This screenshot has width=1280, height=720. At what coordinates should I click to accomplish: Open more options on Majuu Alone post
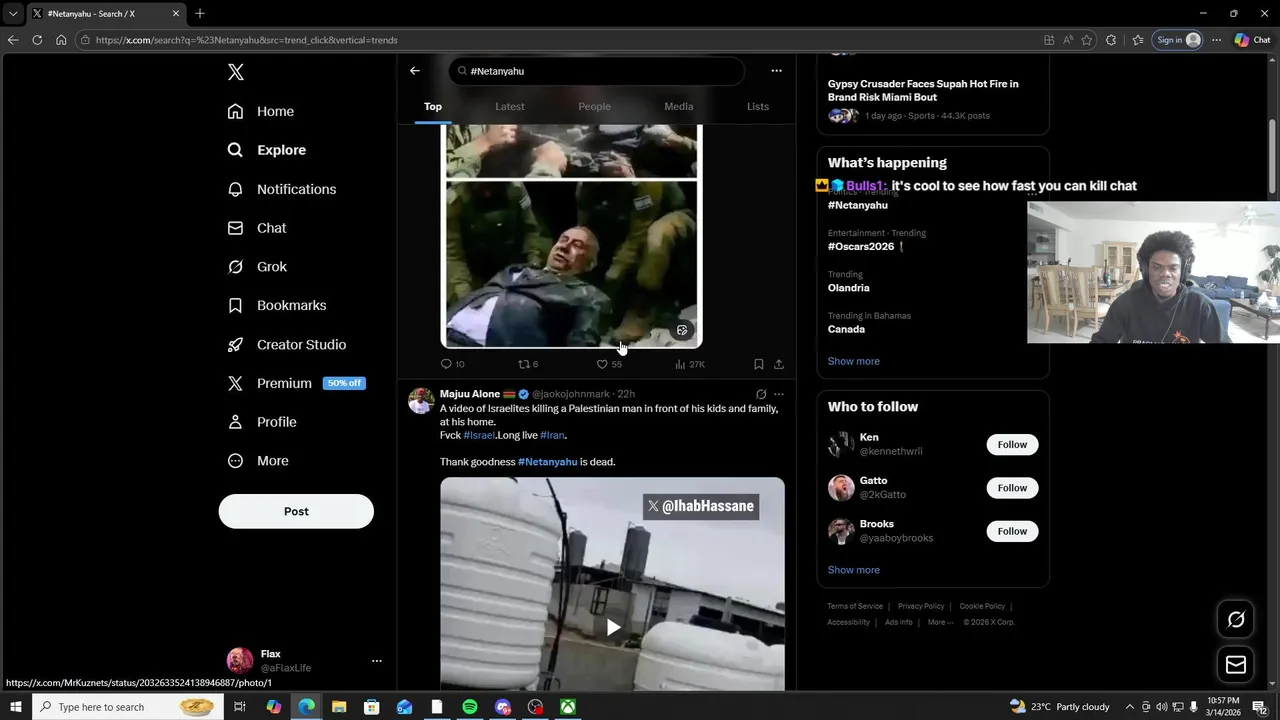pyautogui.click(x=779, y=394)
